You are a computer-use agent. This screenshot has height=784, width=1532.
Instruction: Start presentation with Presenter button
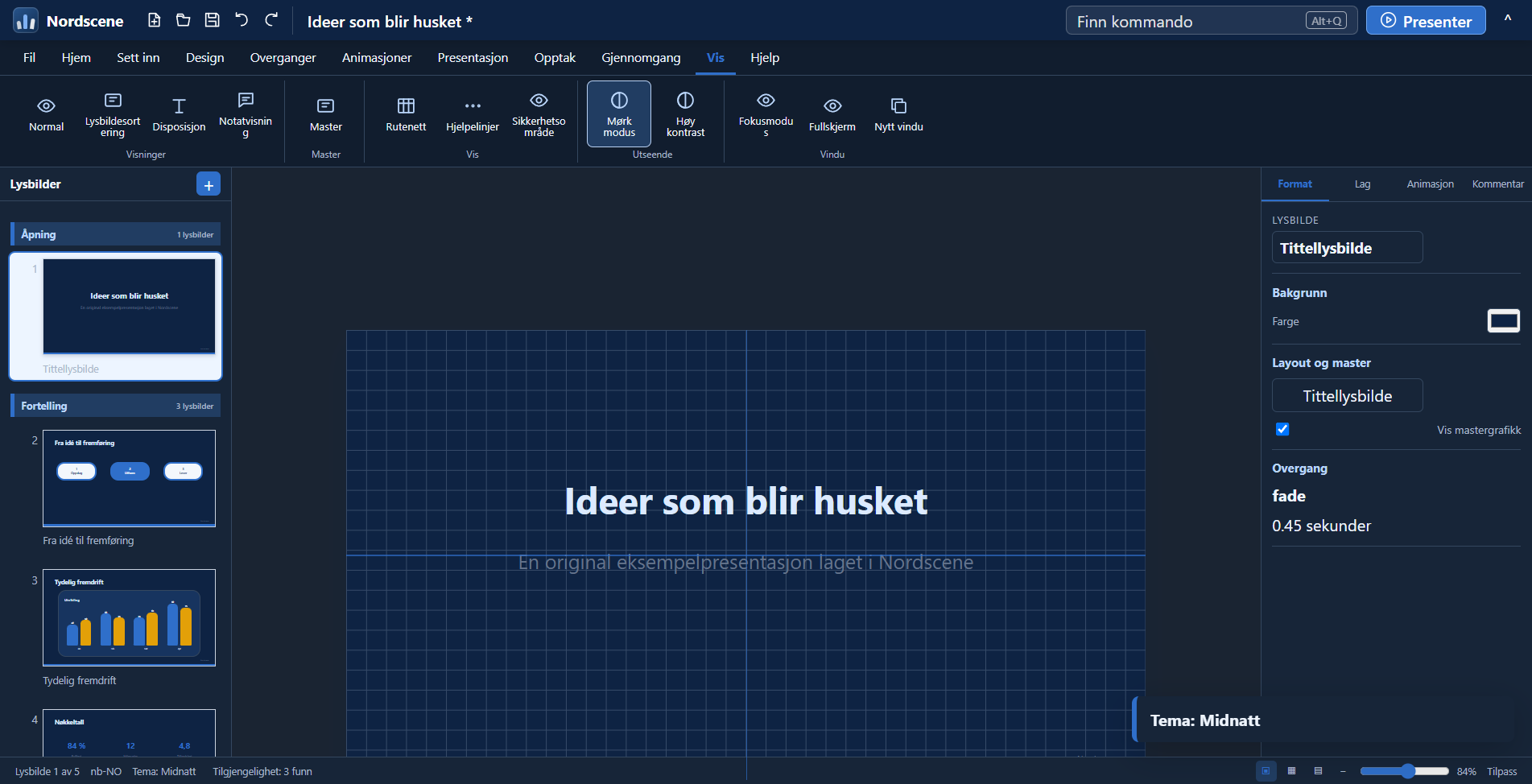1426,21
